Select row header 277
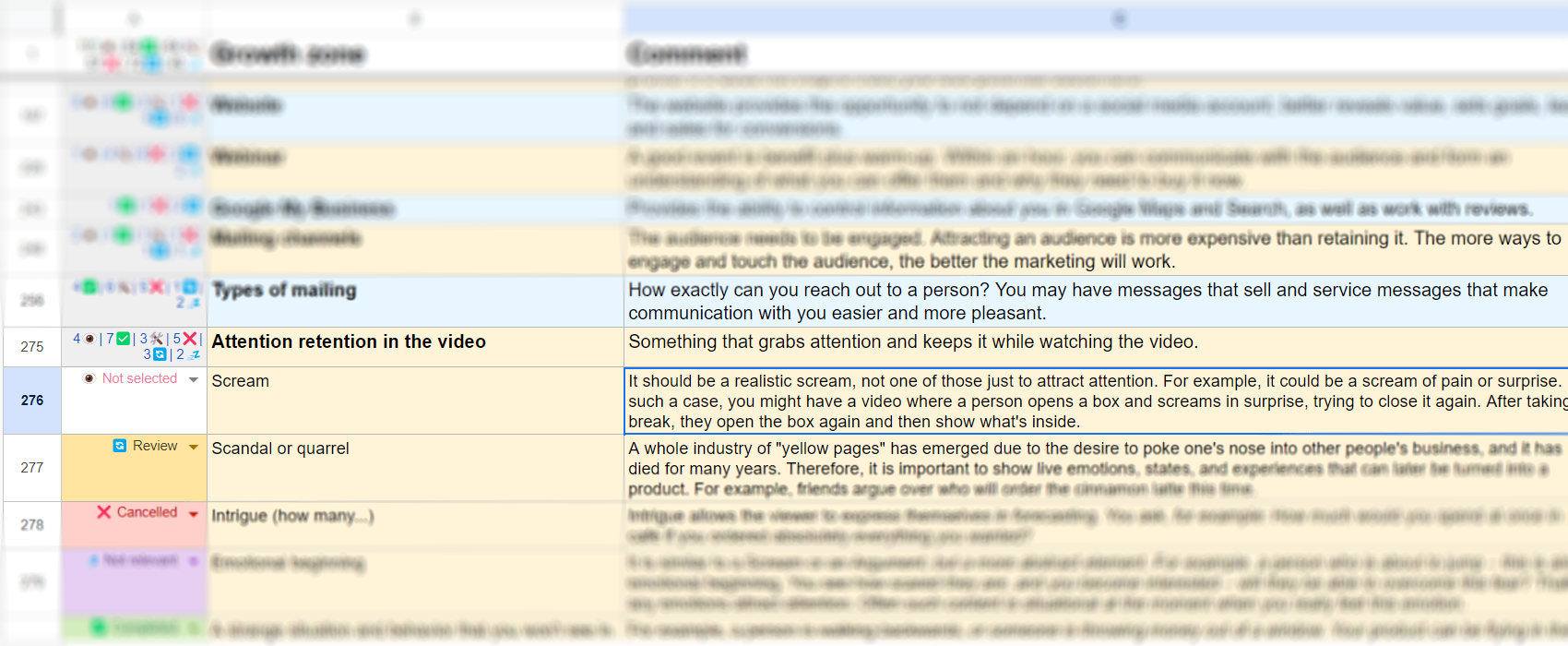 32,468
